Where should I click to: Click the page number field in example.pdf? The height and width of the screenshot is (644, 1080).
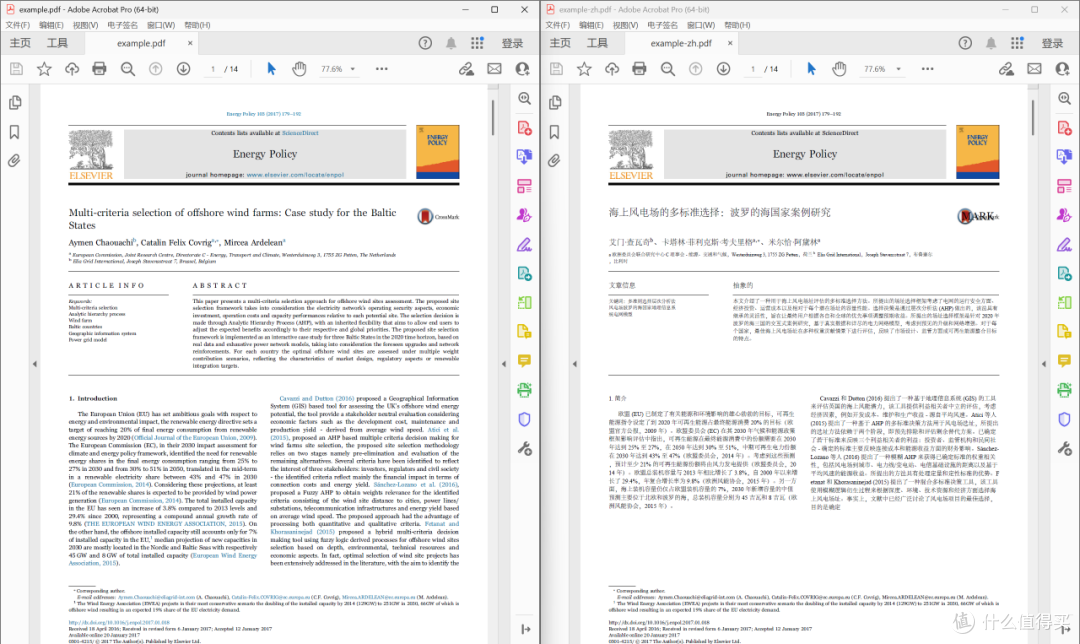213,69
